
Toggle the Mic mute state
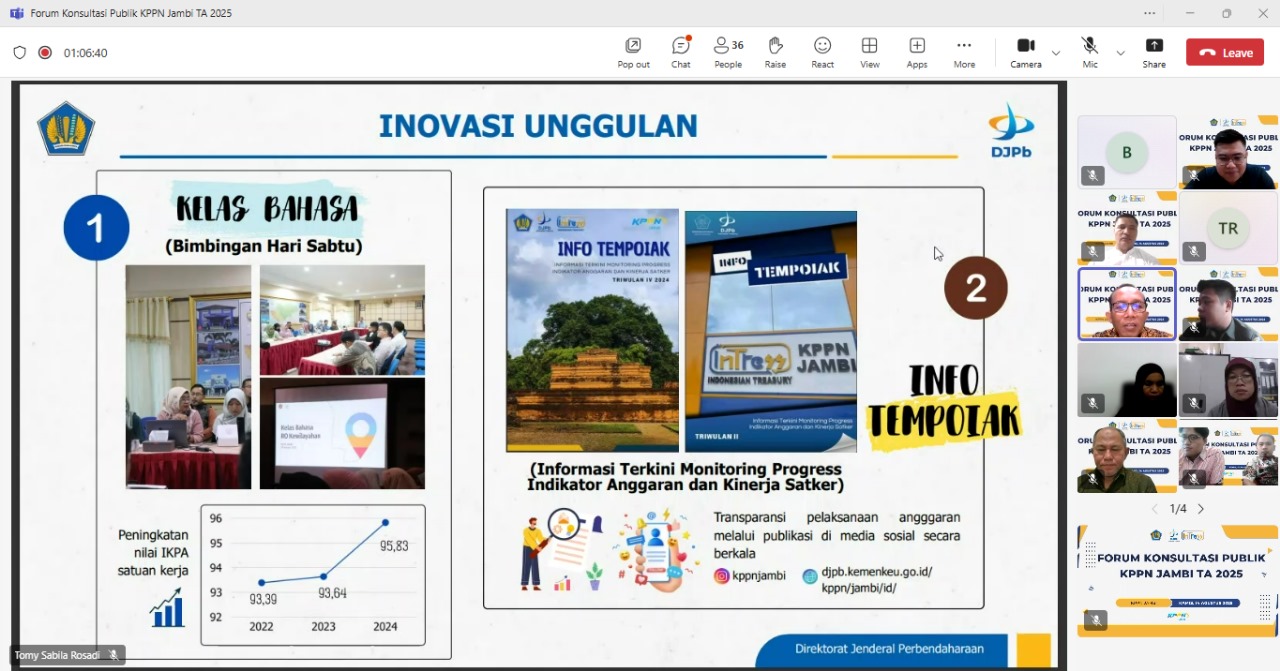[x=1090, y=52]
